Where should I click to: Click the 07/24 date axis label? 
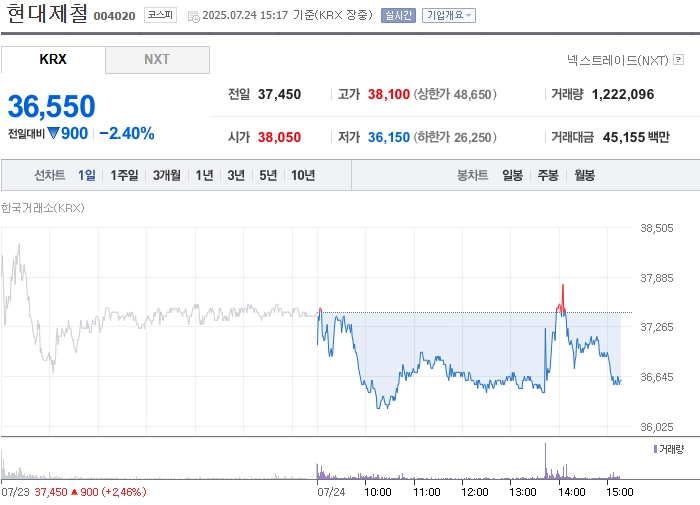tap(331, 492)
